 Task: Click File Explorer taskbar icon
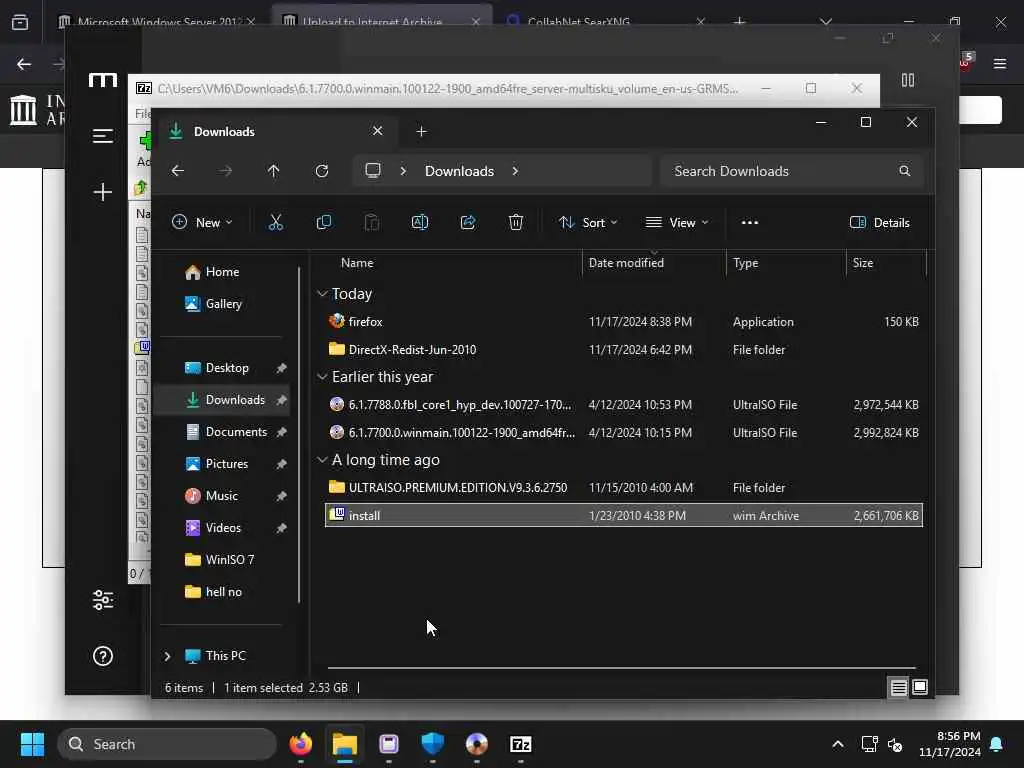coord(345,744)
